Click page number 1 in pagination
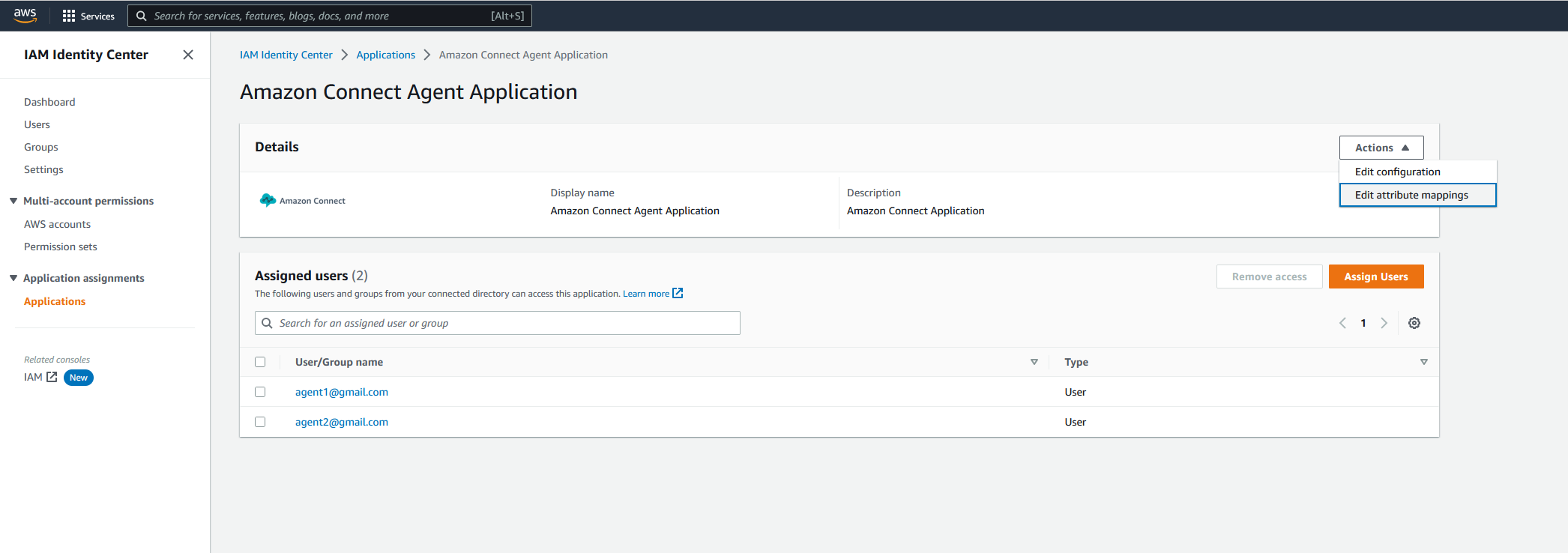The height and width of the screenshot is (553, 1568). (1363, 323)
